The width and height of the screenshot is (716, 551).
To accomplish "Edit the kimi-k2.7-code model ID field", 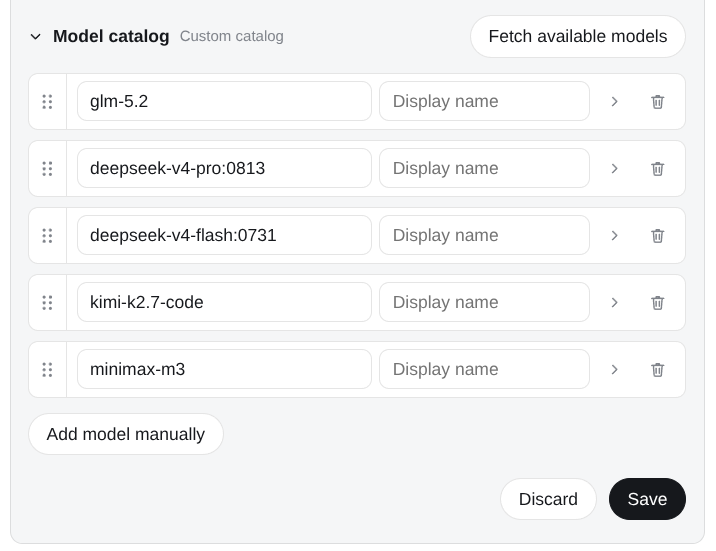I will 224,302.
